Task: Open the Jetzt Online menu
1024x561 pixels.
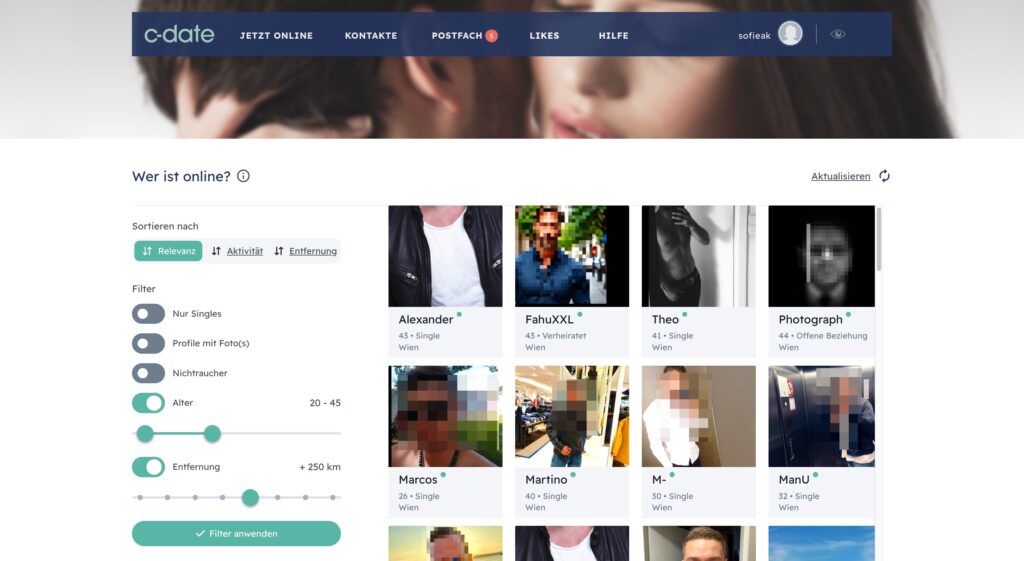Action: tap(276, 36)
